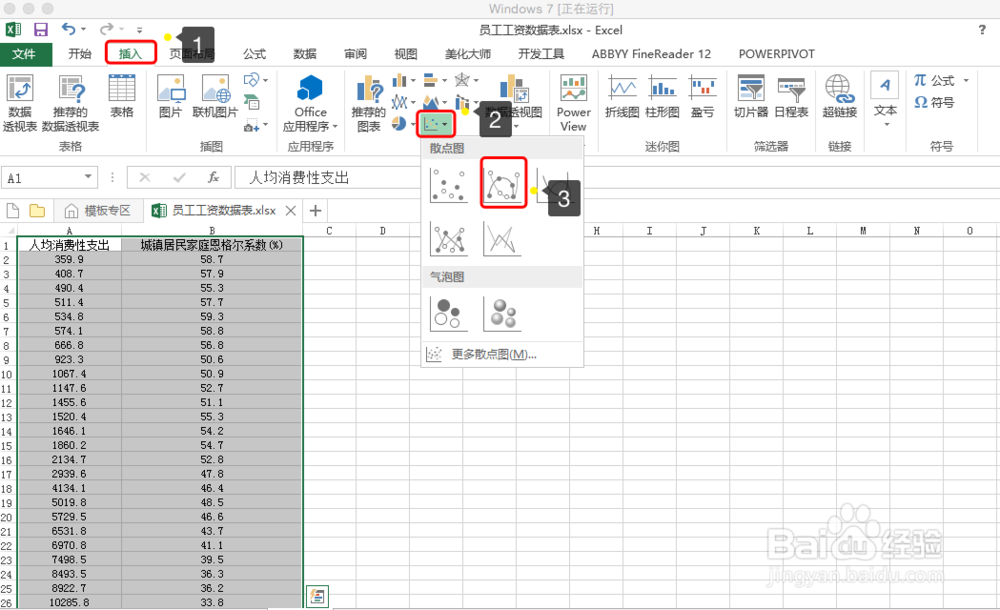Expand the screenshot dropdown arrow
1000x610 pixels.
[x=265, y=124]
